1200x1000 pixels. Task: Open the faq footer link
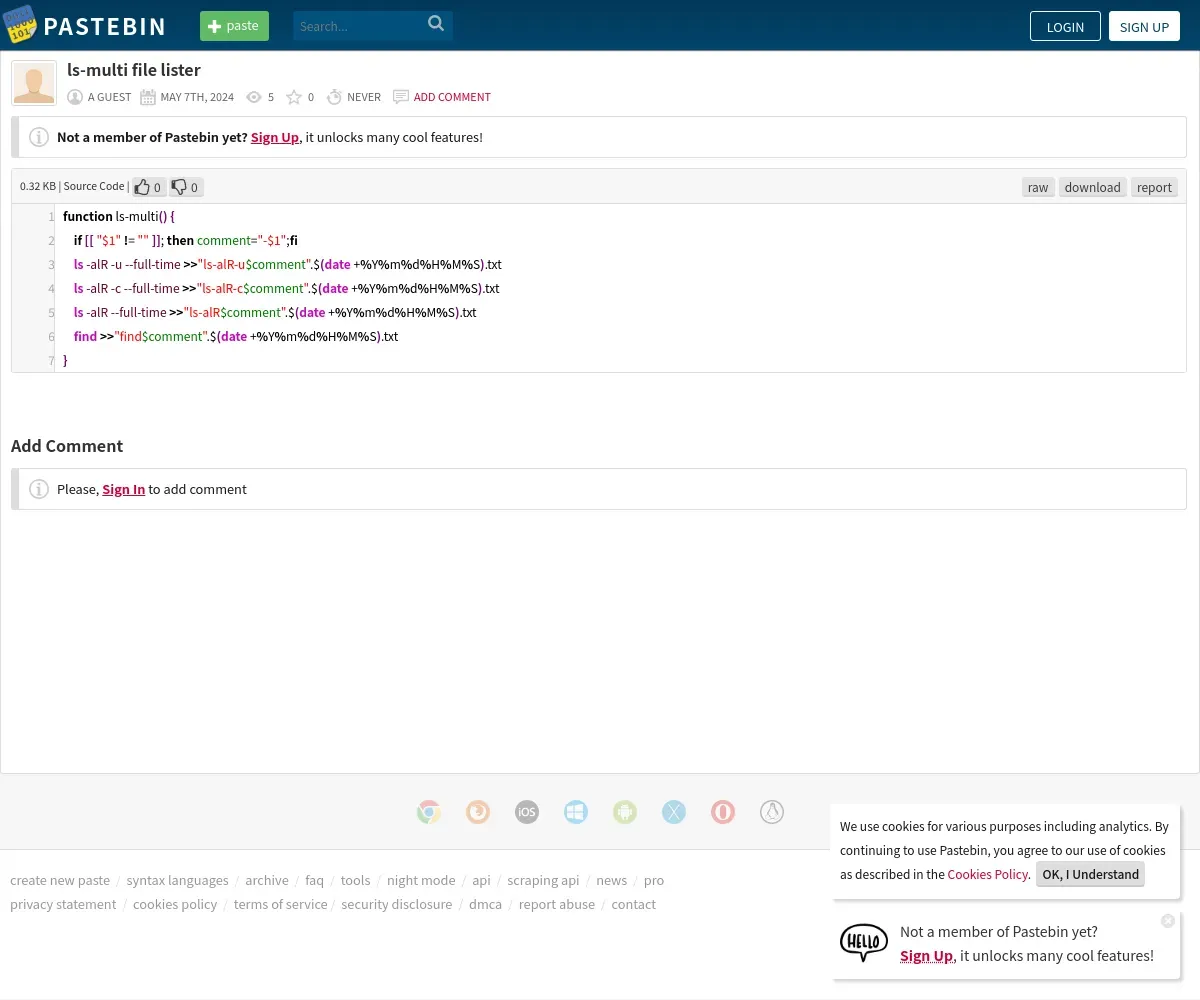pyautogui.click(x=314, y=880)
